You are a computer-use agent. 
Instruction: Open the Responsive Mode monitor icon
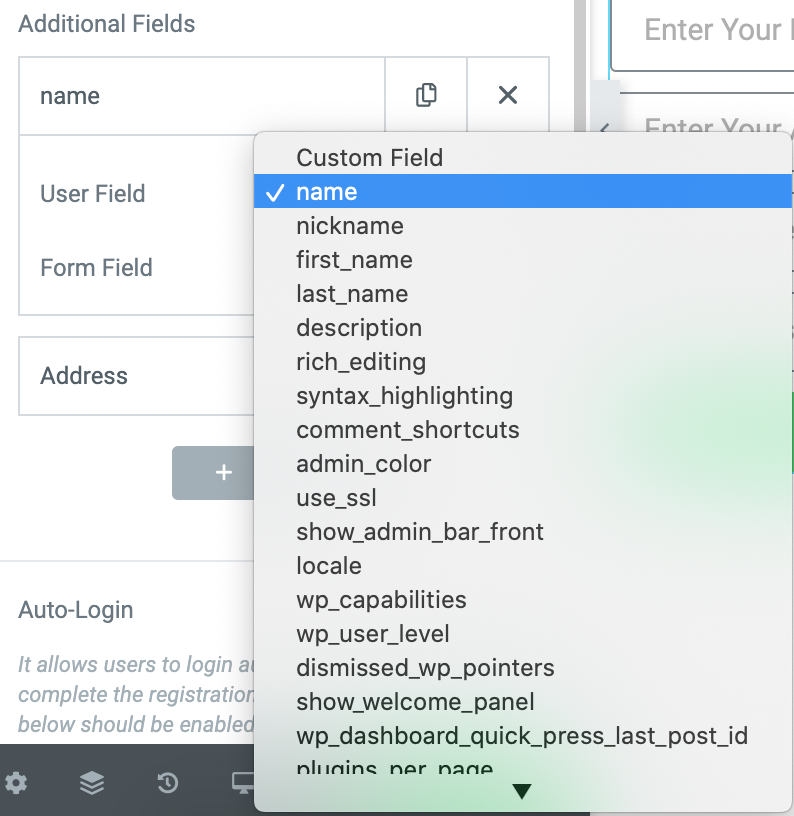[242, 783]
